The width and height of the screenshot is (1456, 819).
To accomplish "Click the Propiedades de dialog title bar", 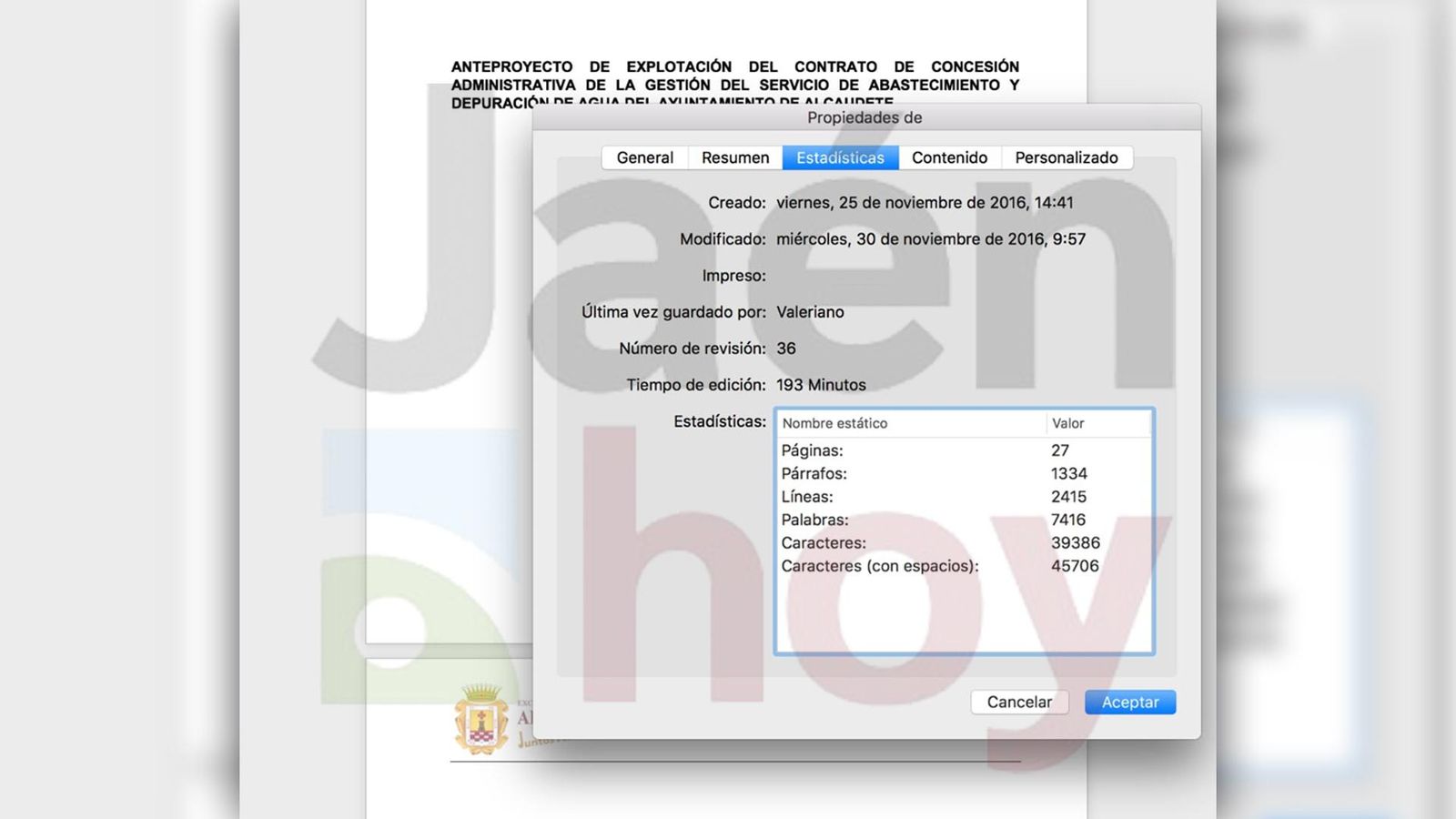I will (x=863, y=117).
